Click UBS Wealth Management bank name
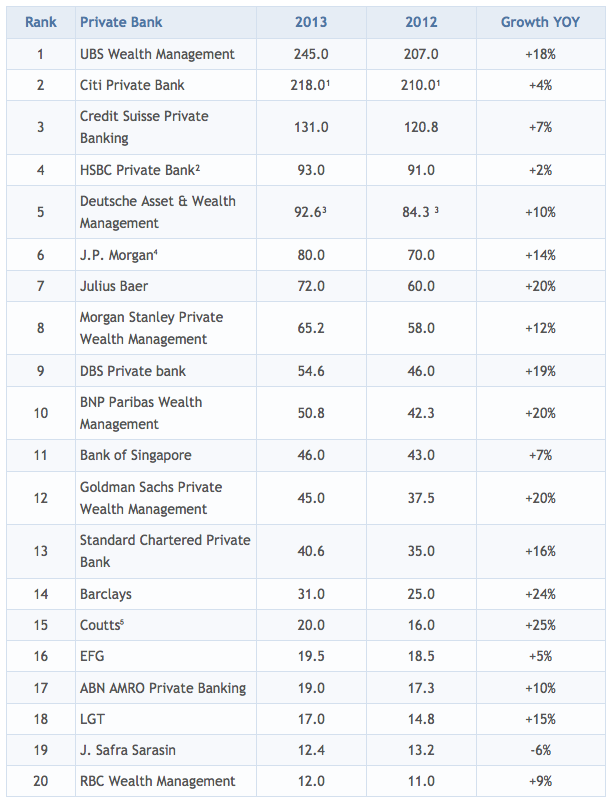Viewport: 612px width, 803px height. pyautogui.click(x=157, y=54)
